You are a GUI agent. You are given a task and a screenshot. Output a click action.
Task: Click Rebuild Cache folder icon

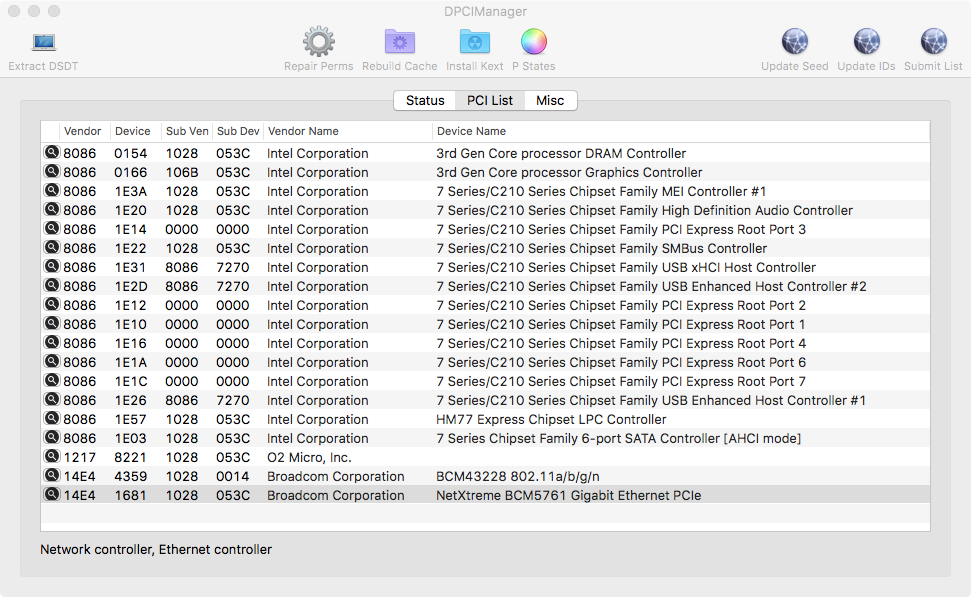[399, 42]
